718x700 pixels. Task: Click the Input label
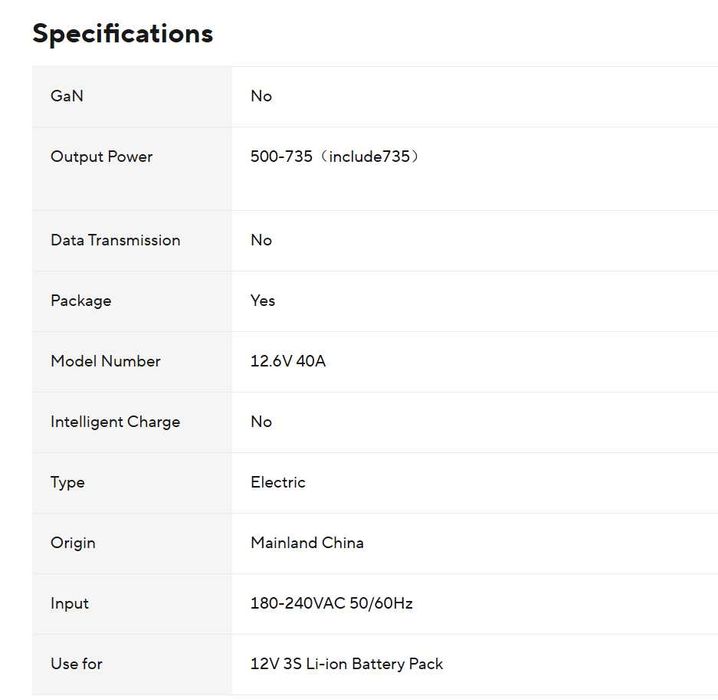[x=70, y=604]
